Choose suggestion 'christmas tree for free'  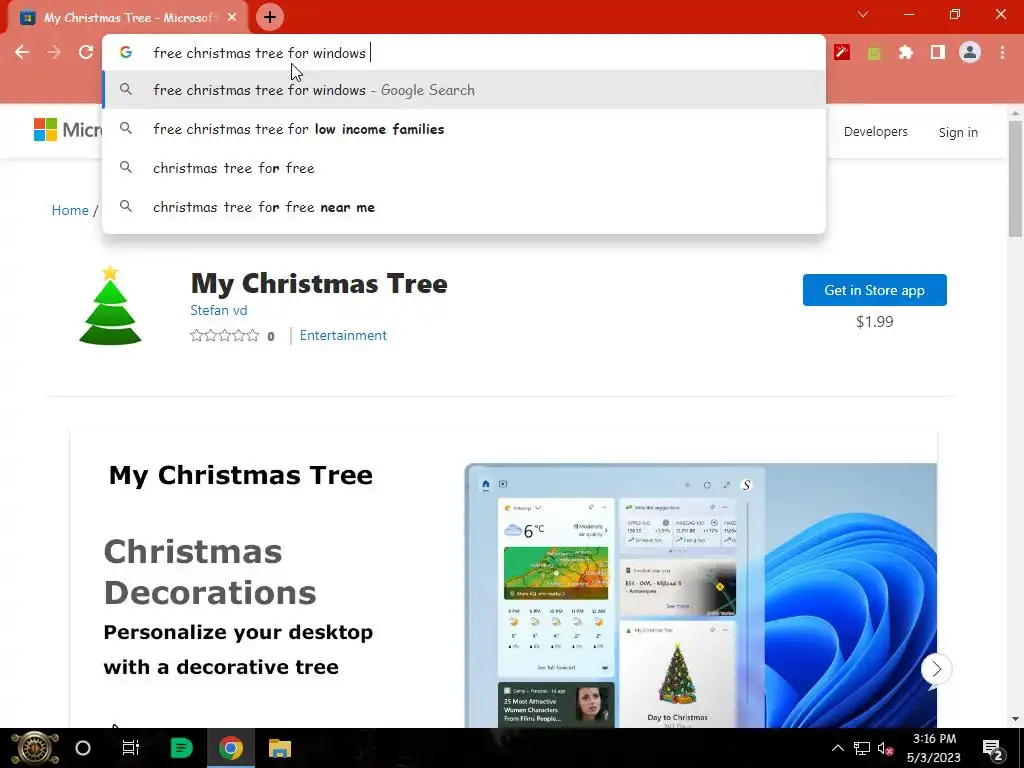(464, 168)
